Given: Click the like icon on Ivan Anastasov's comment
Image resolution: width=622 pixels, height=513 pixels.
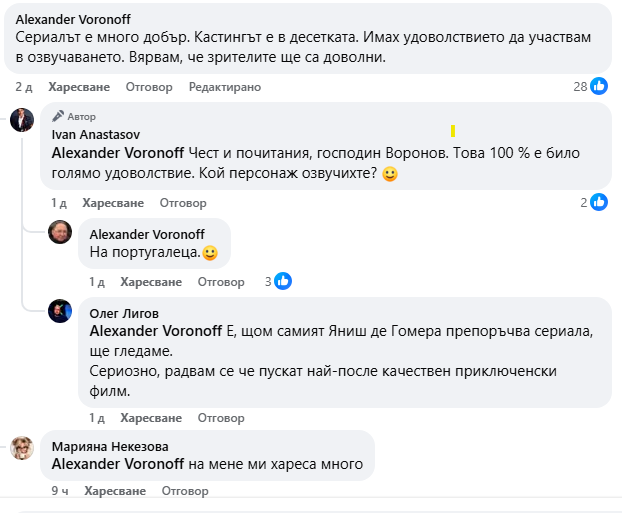Looking at the screenshot, I should click(598, 202).
